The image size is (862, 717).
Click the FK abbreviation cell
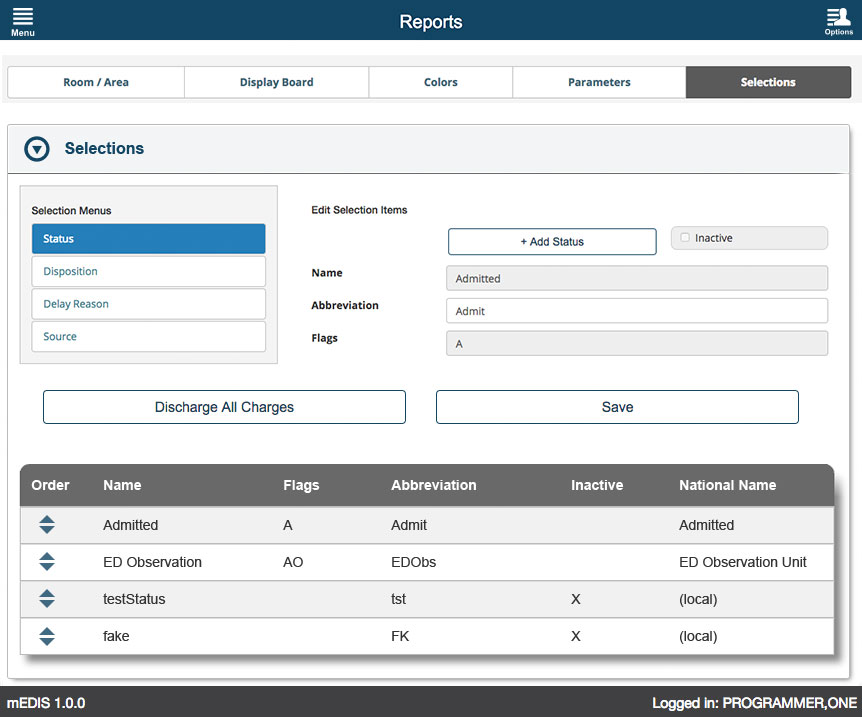click(400, 636)
